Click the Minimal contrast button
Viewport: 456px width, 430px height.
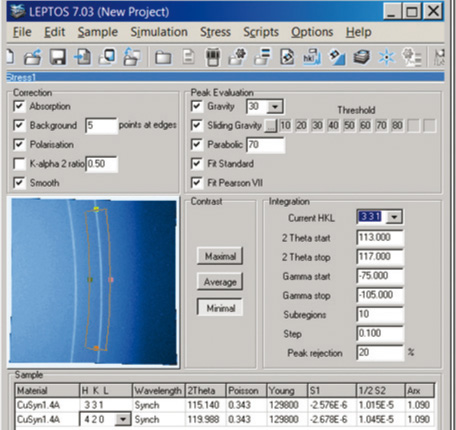[x=220, y=308]
